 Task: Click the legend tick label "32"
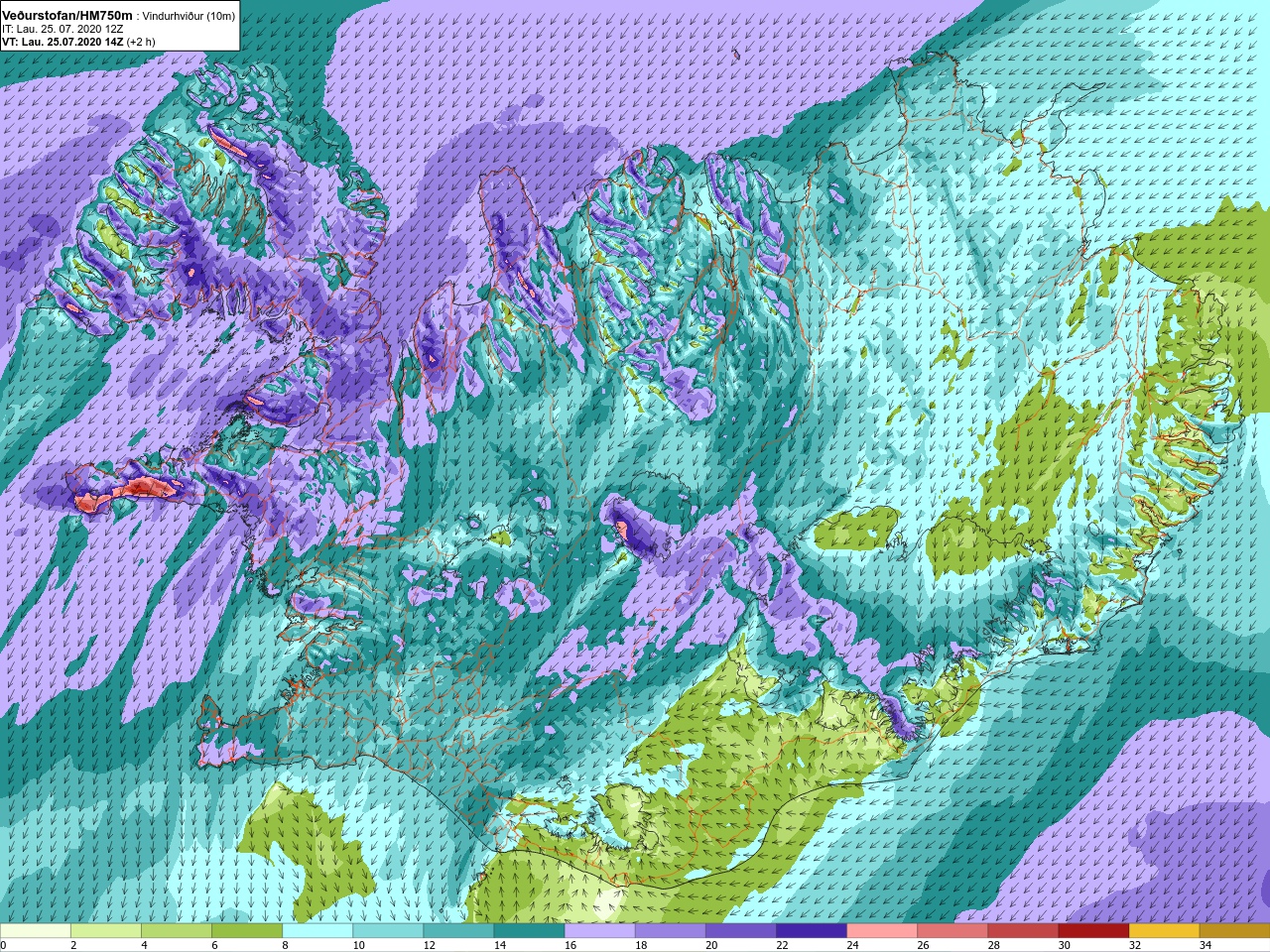[1133, 945]
